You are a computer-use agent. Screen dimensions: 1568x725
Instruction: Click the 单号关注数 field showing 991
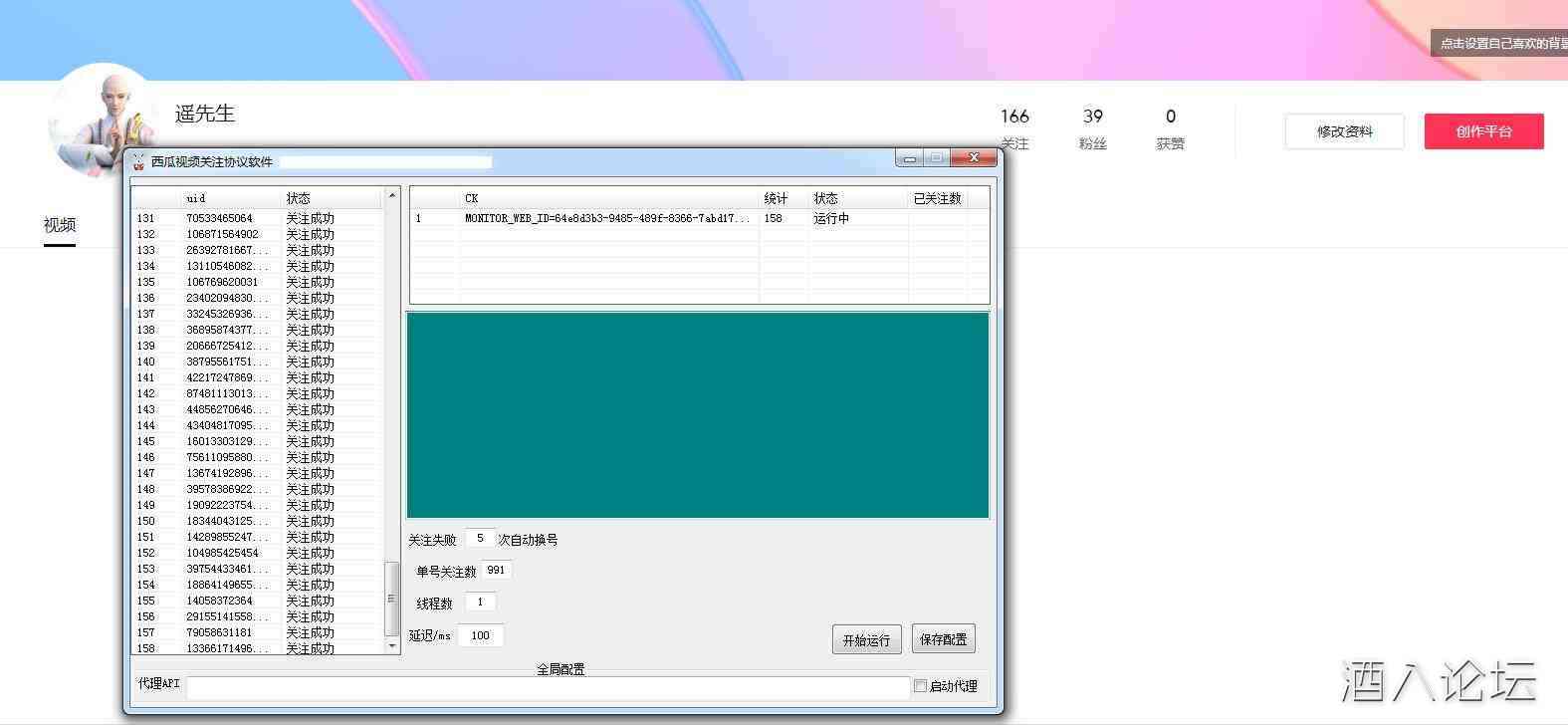pos(496,570)
